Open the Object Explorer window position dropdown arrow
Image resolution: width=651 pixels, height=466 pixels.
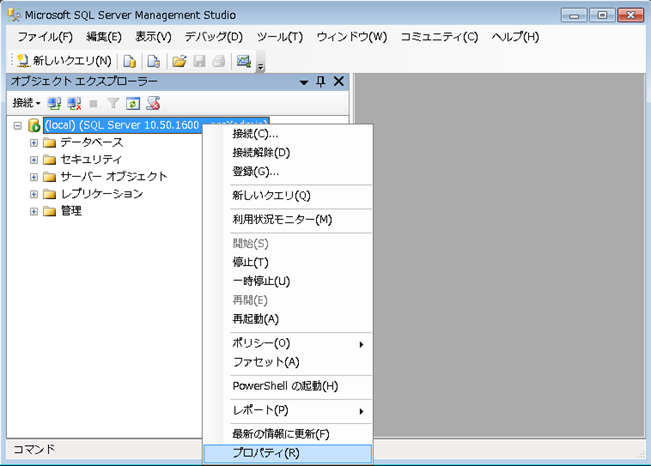(304, 82)
